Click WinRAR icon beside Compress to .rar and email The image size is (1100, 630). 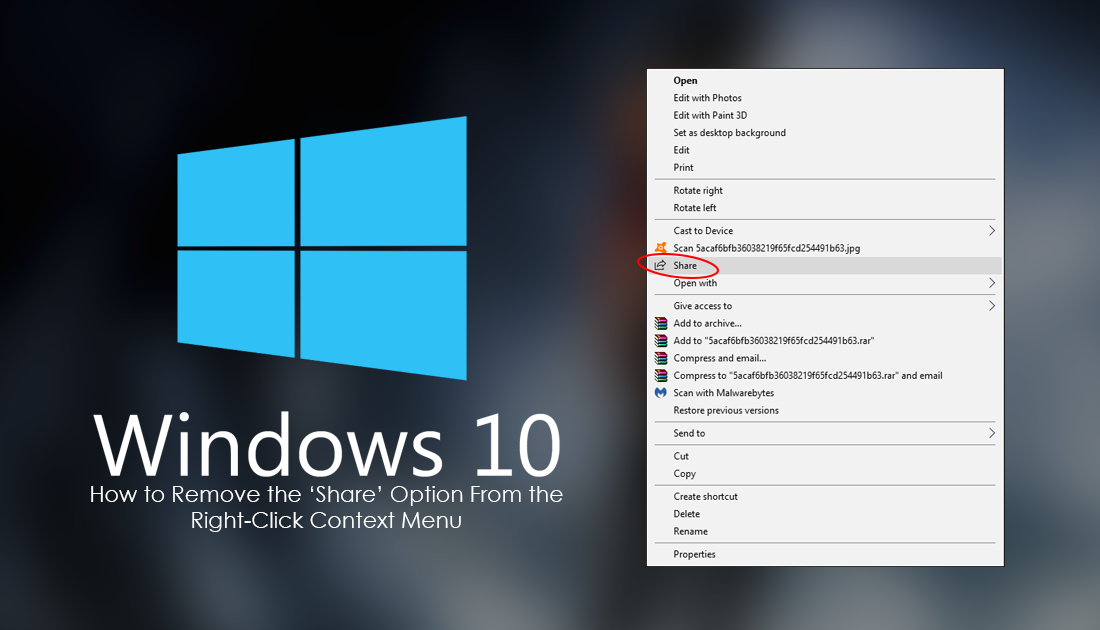(661, 376)
